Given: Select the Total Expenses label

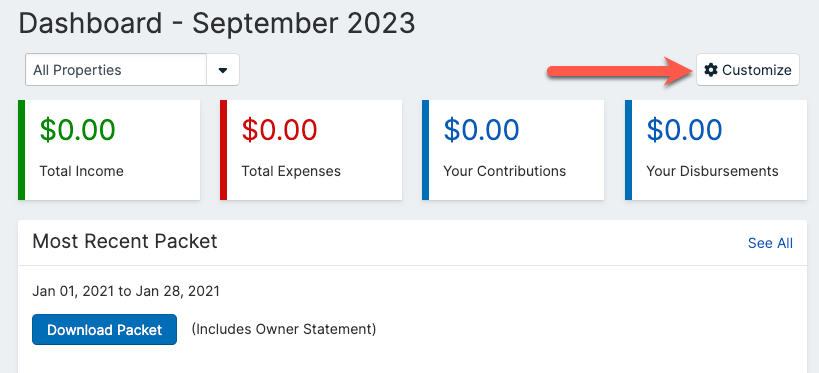Looking at the screenshot, I should pos(291,171).
